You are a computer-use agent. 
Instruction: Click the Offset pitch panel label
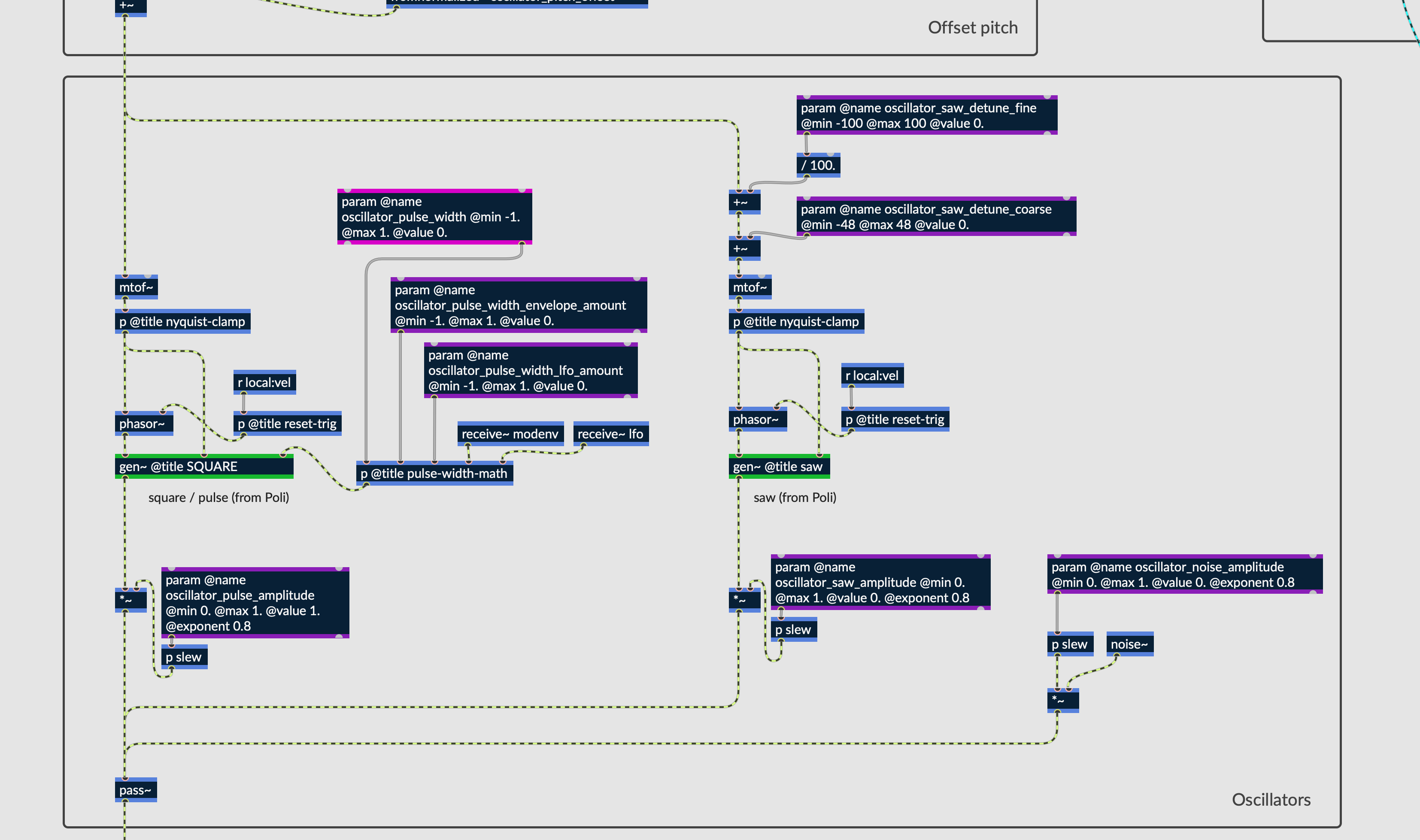(972, 28)
